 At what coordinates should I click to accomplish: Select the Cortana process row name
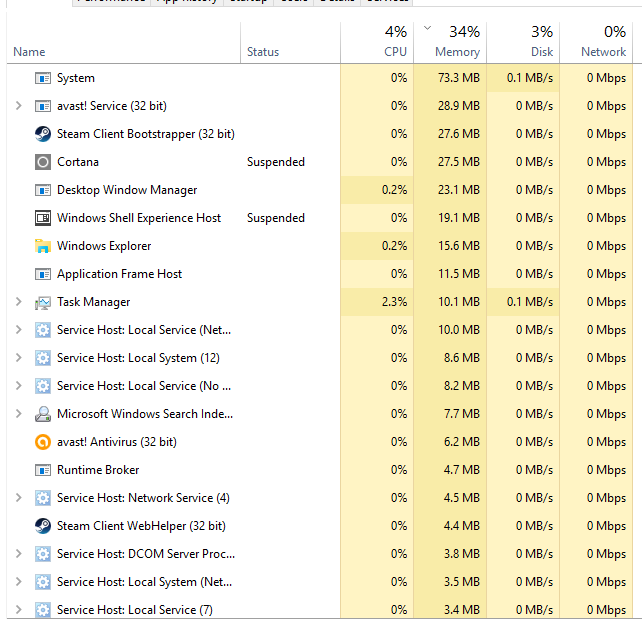click(78, 162)
